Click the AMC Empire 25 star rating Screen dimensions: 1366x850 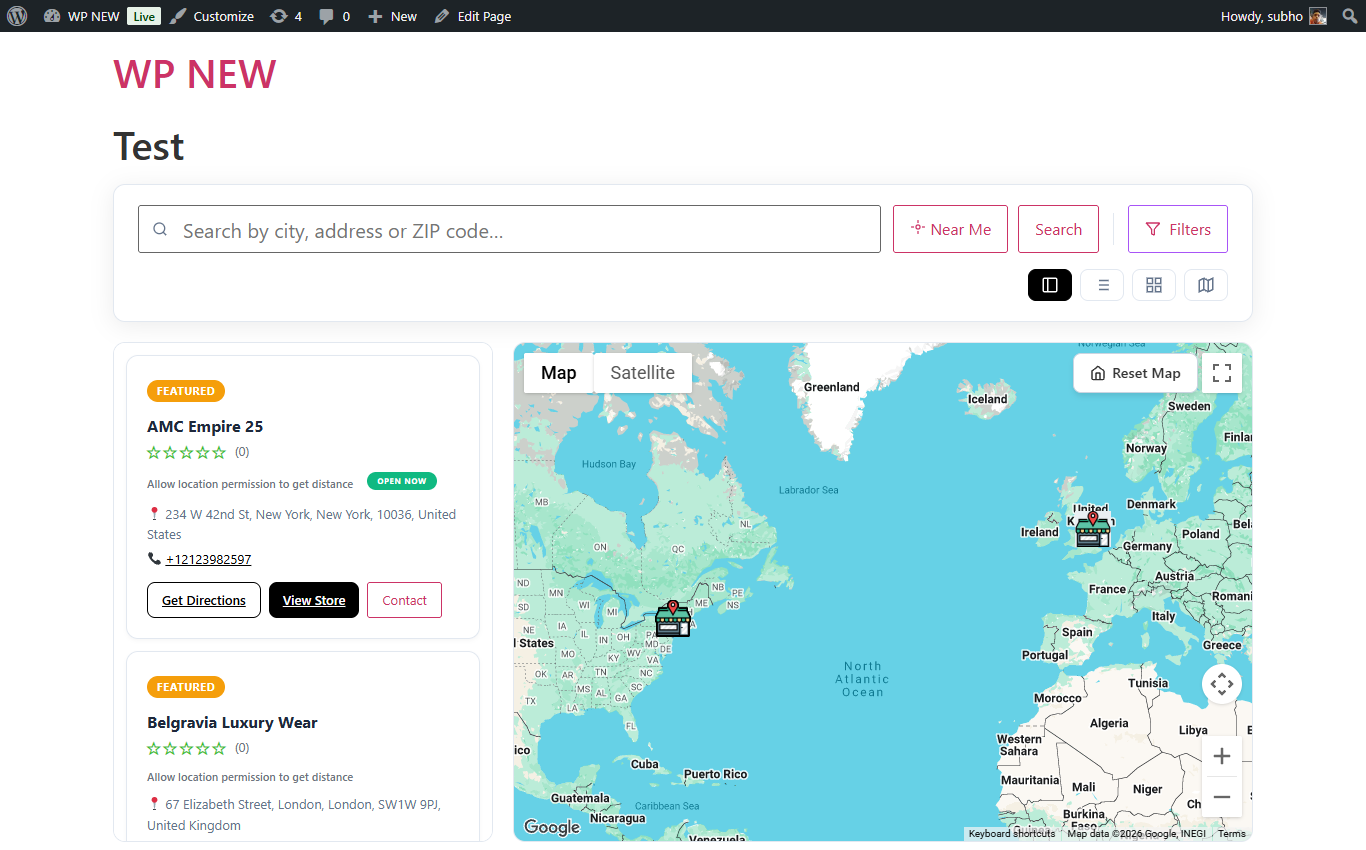pos(187,452)
